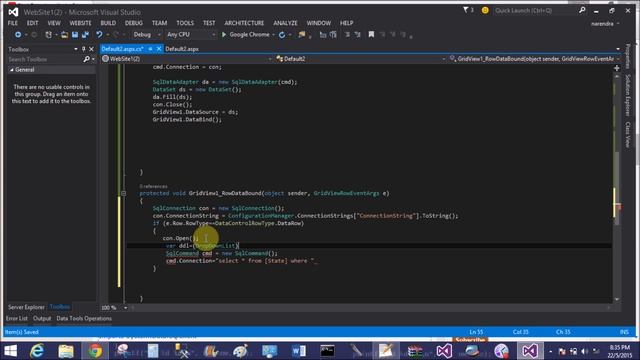Open the WEBSITE menu

coord(80,23)
